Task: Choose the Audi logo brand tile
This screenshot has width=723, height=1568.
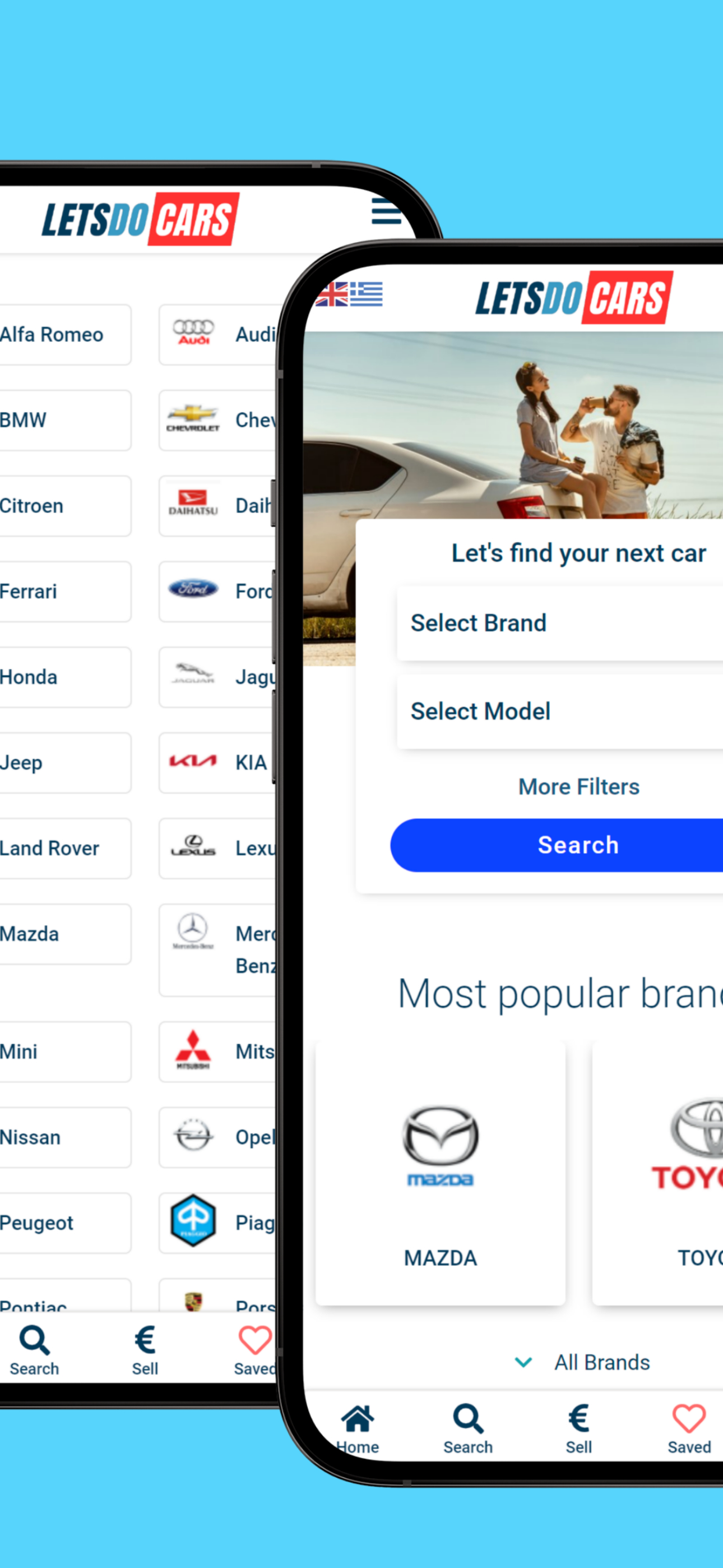Action: 217,335
